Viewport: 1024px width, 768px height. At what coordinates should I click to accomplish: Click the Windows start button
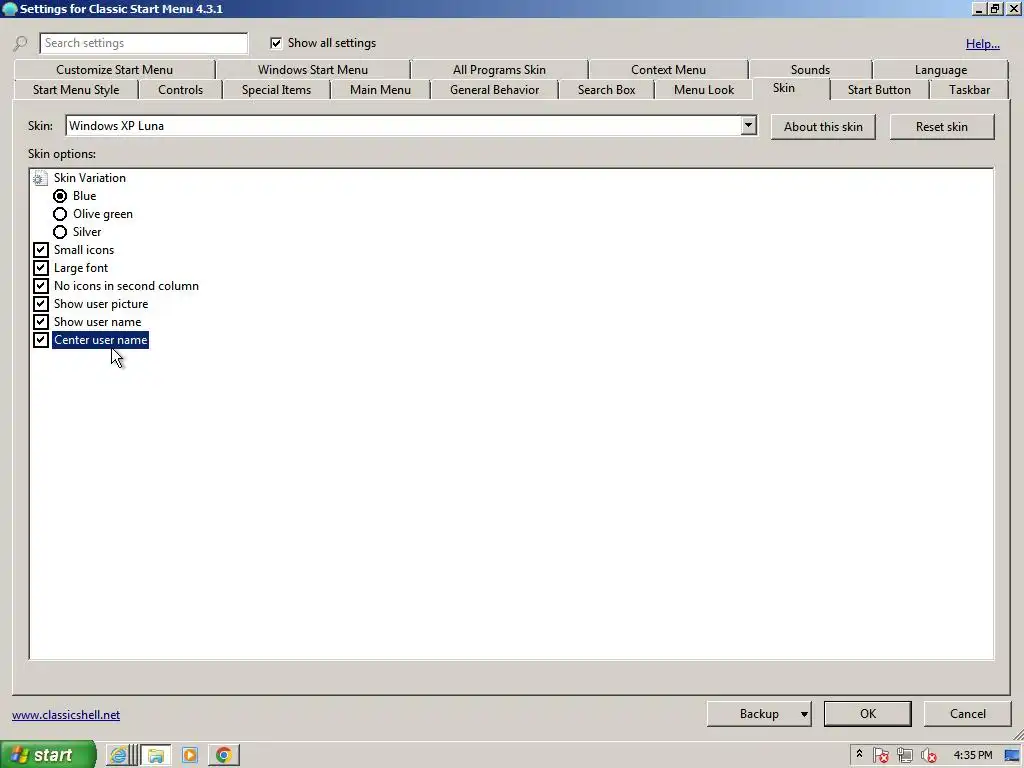point(48,755)
